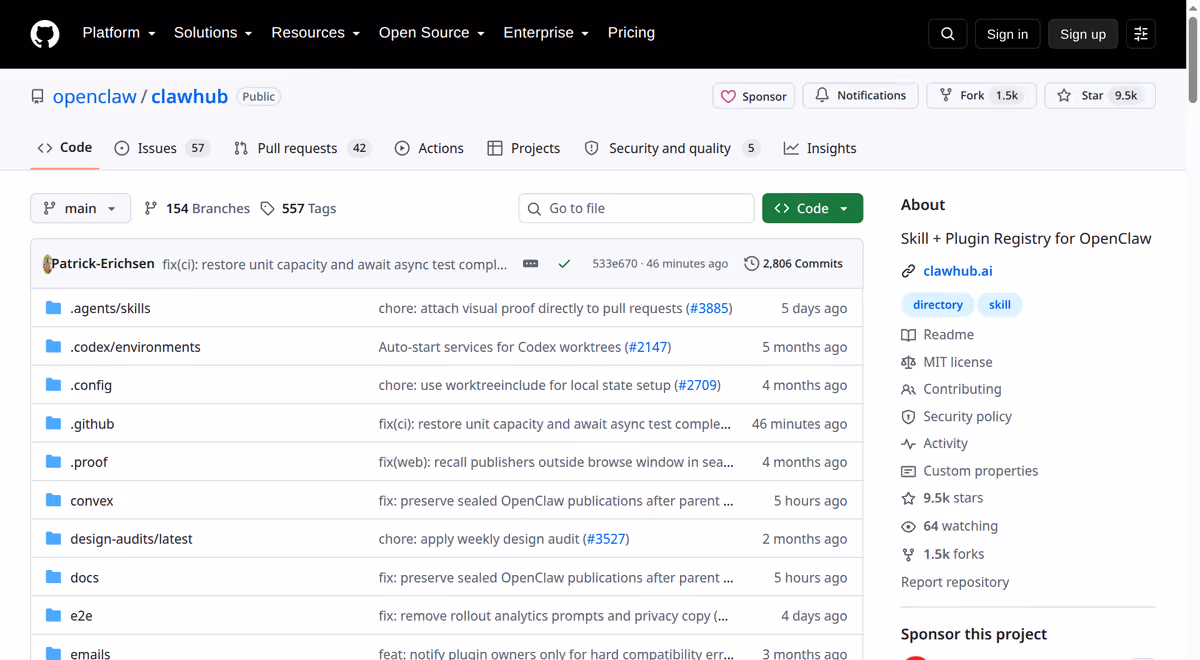Viewport: 1200px width, 660px height.
Task: Click the green checkmark commit status
Action: [564, 264]
